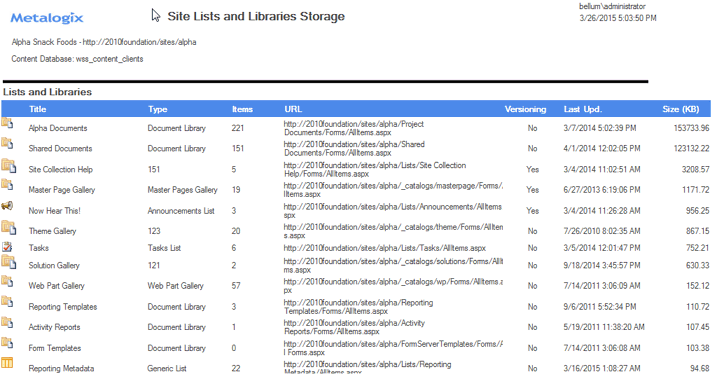
Task: Open the Activity Reports URL
Action: [354, 327]
